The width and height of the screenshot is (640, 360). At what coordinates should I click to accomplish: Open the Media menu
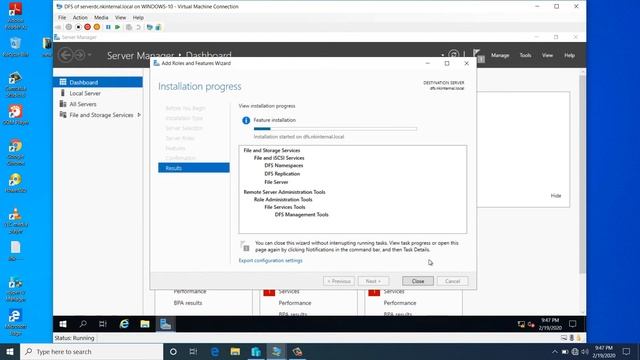pyautogui.click(x=101, y=18)
